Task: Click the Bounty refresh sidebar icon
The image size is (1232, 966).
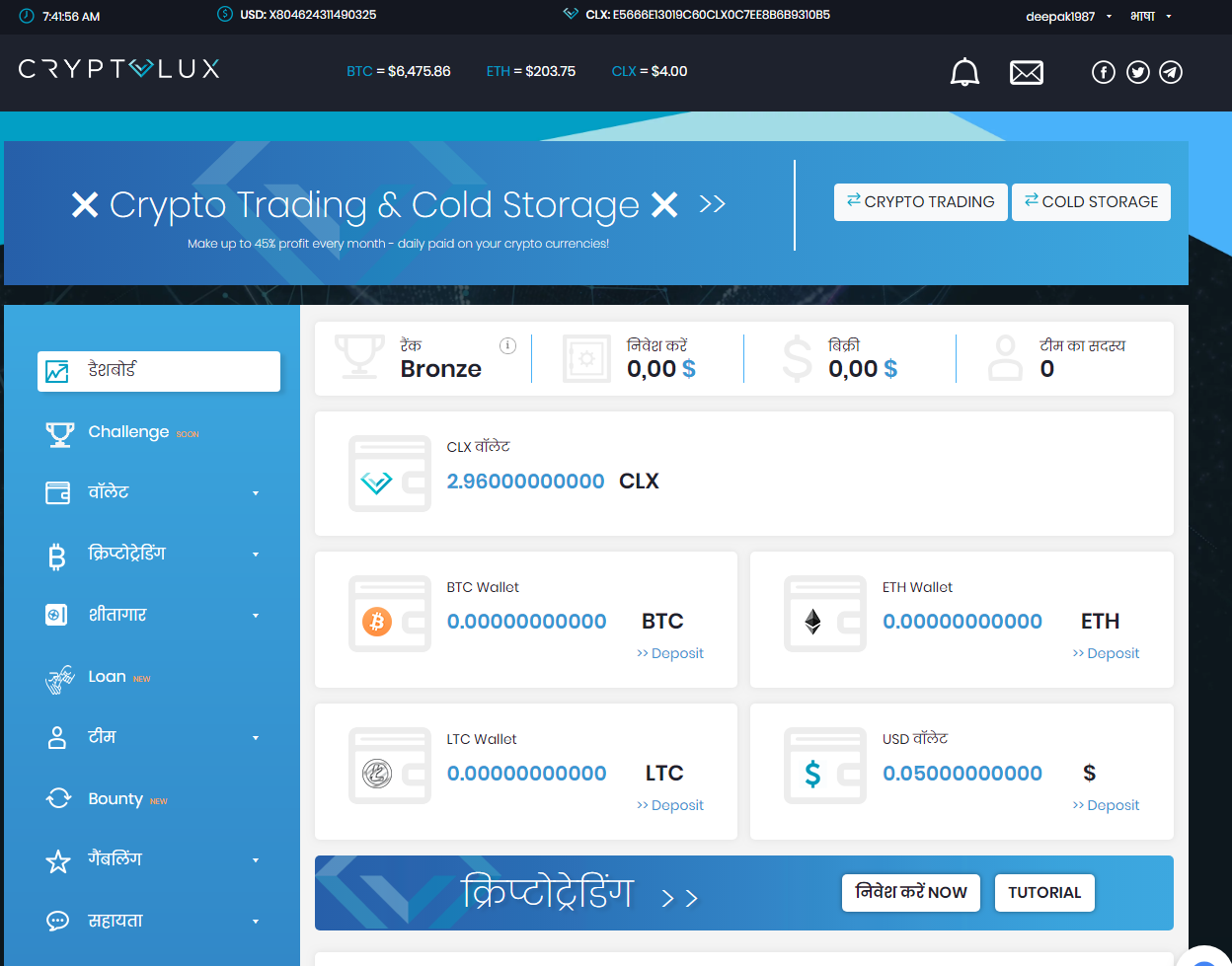Action: coord(59,799)
